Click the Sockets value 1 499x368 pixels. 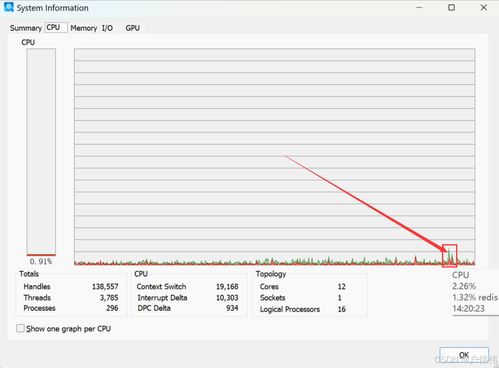(x=340, y=298)
